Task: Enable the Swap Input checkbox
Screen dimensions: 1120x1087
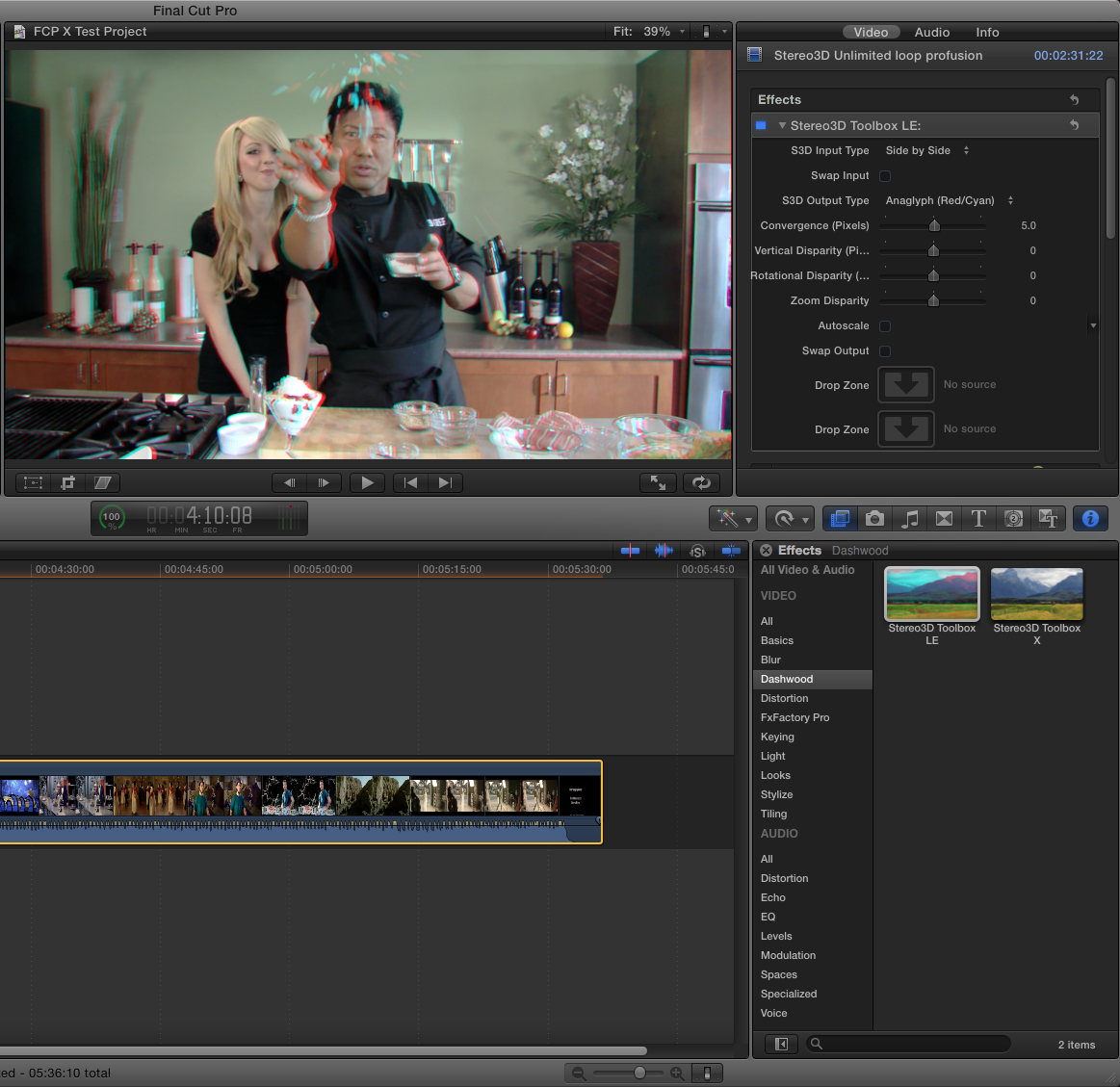Action: 885,176
